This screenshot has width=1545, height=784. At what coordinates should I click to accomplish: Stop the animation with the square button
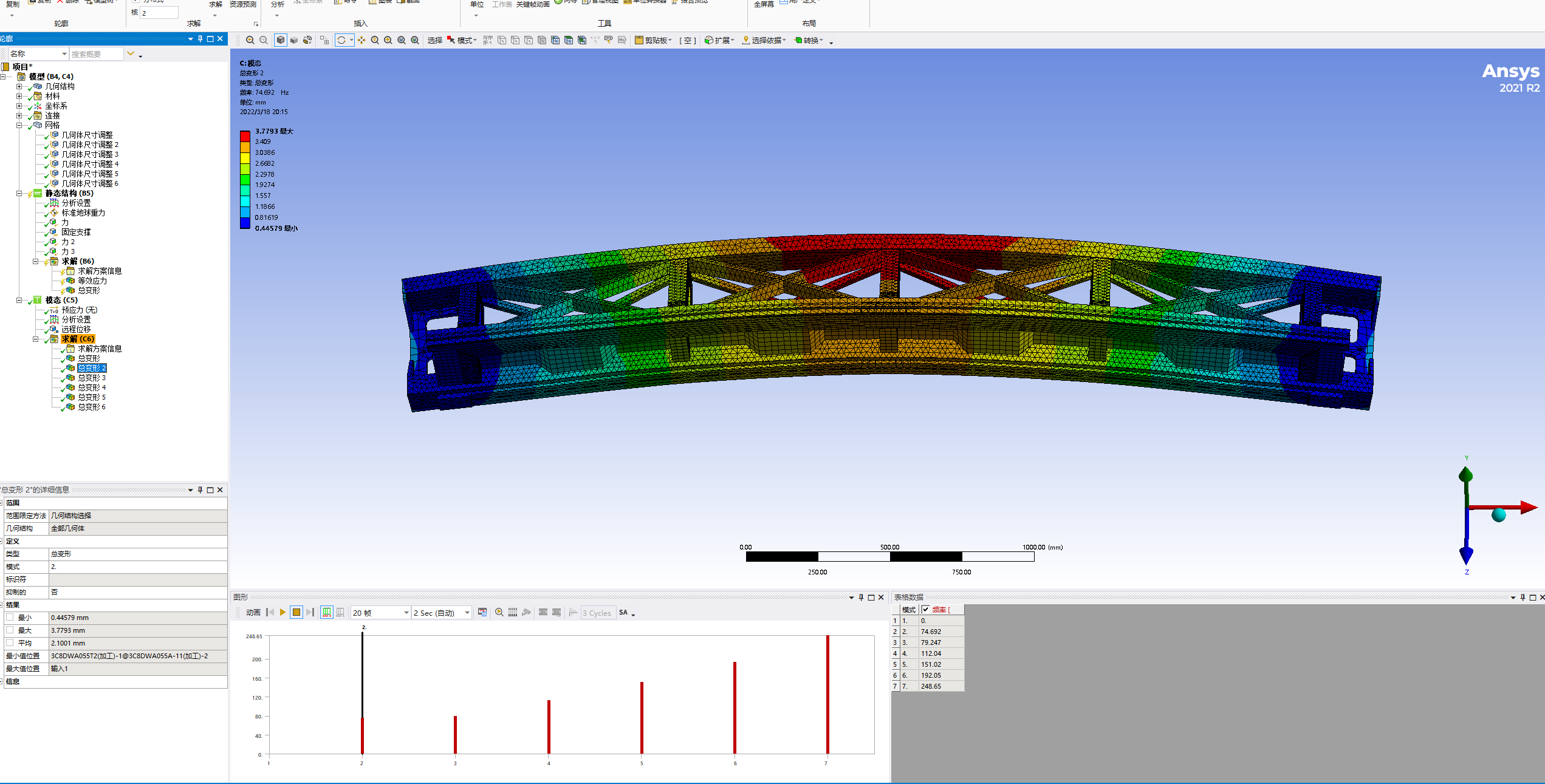(x=296, y=612)
